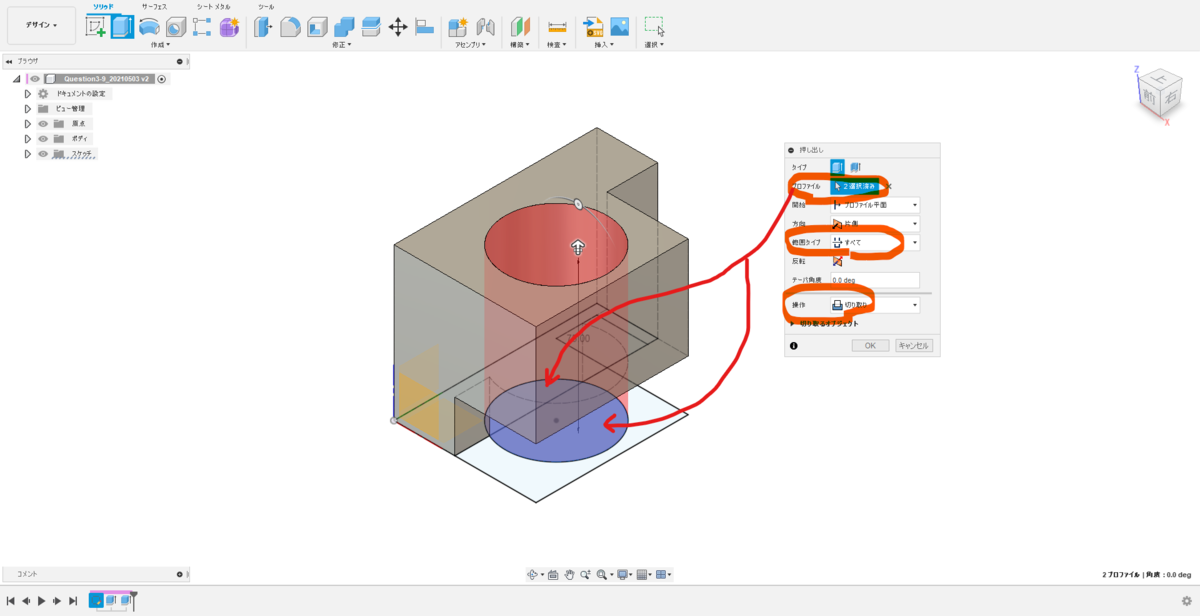This screenshot has width=1200, height=616.
Task: Clear the profile selection with the X
Action: (890, 186)
